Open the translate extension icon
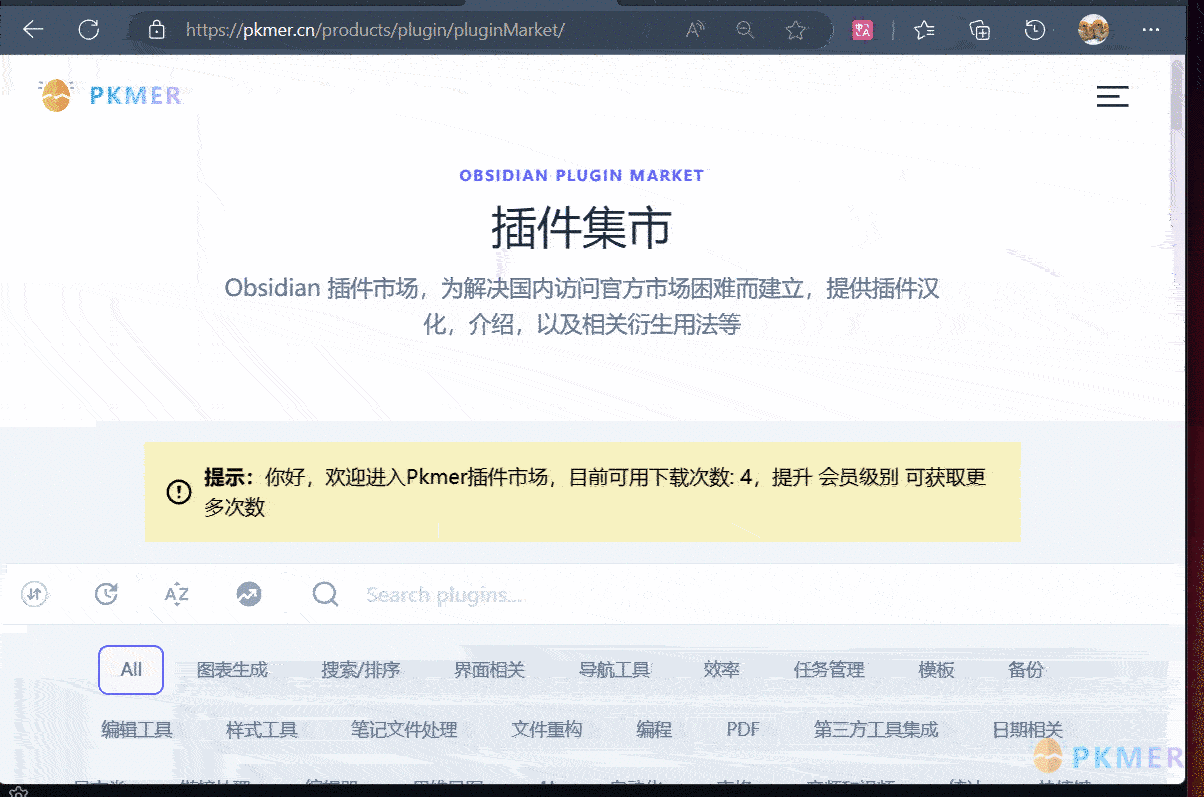This screenshot has width=1204, height=797. pyautogui.click(x=862, y=30)
